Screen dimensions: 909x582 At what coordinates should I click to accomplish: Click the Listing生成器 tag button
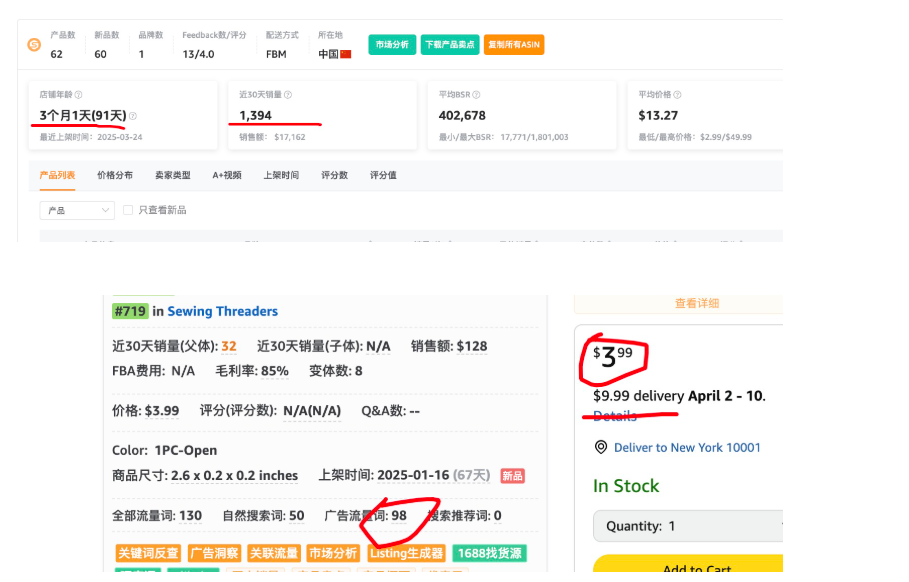tap(406, 553)
